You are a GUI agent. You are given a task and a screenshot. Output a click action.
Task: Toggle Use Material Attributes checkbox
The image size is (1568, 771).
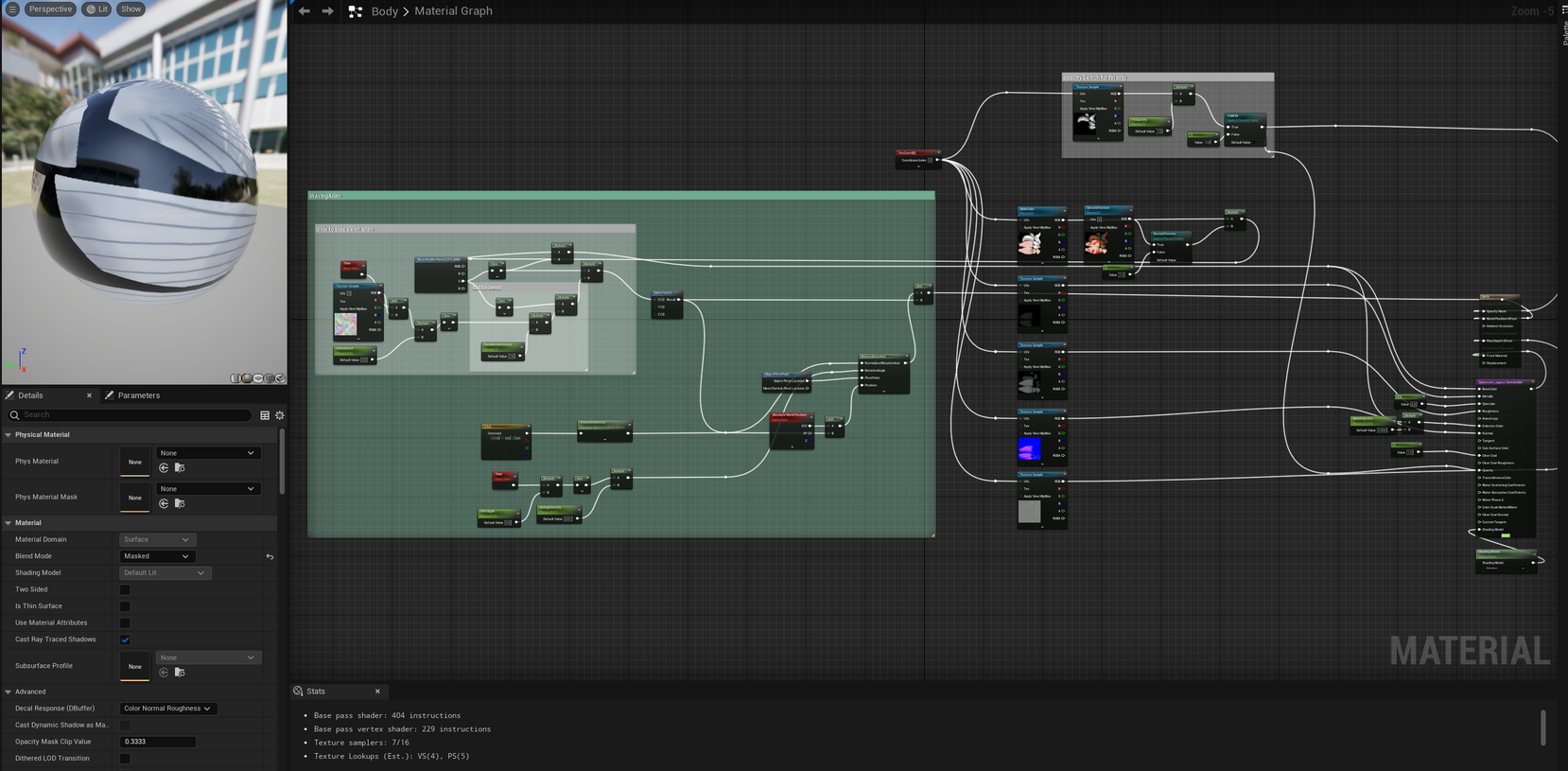(125, 623)
